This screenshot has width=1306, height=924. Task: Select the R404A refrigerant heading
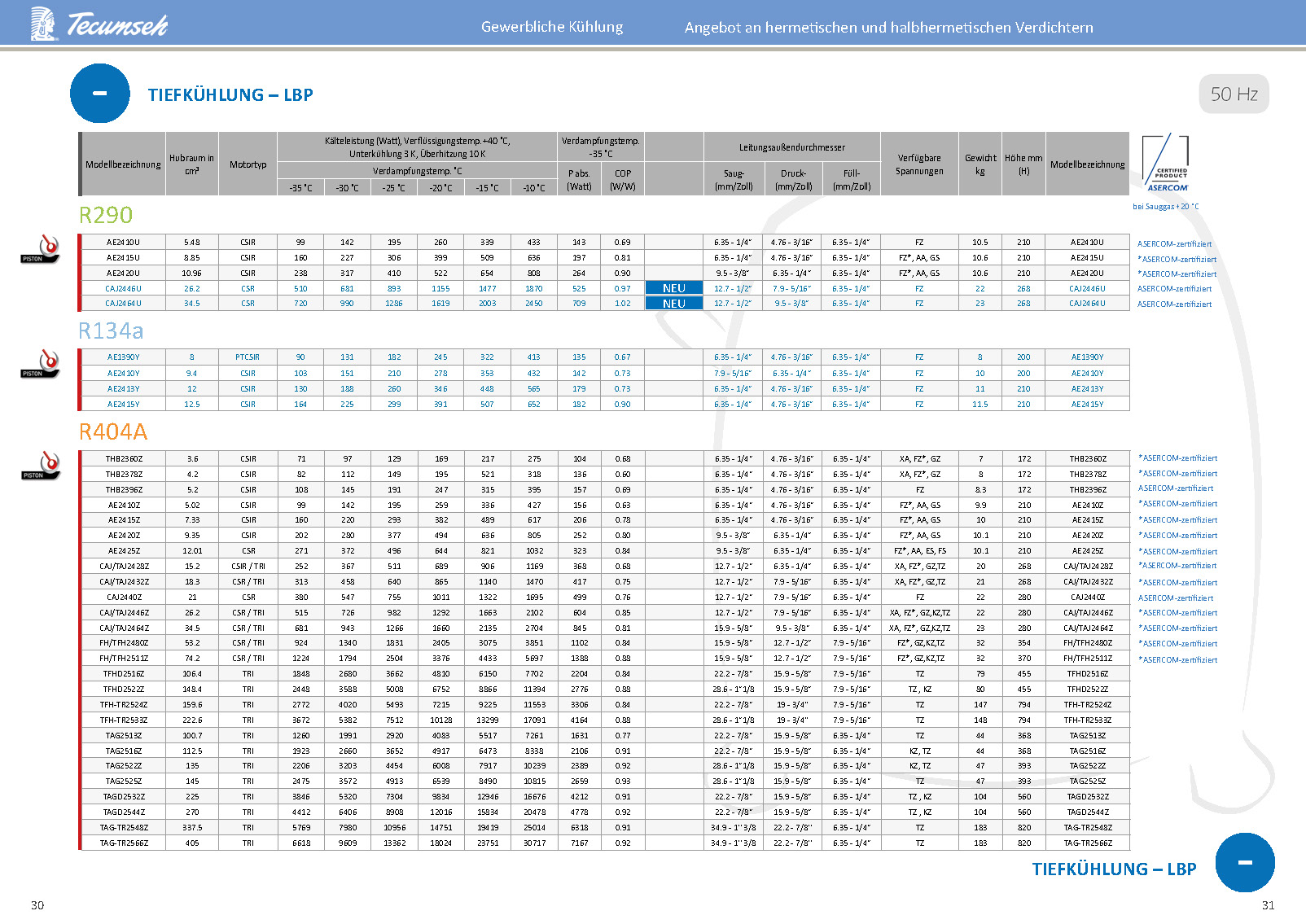(x=113, y=431)
